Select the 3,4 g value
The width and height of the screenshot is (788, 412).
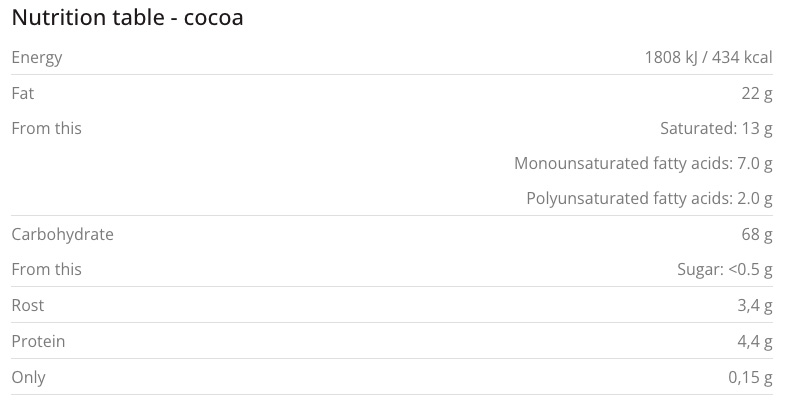[x=753, y=305]
